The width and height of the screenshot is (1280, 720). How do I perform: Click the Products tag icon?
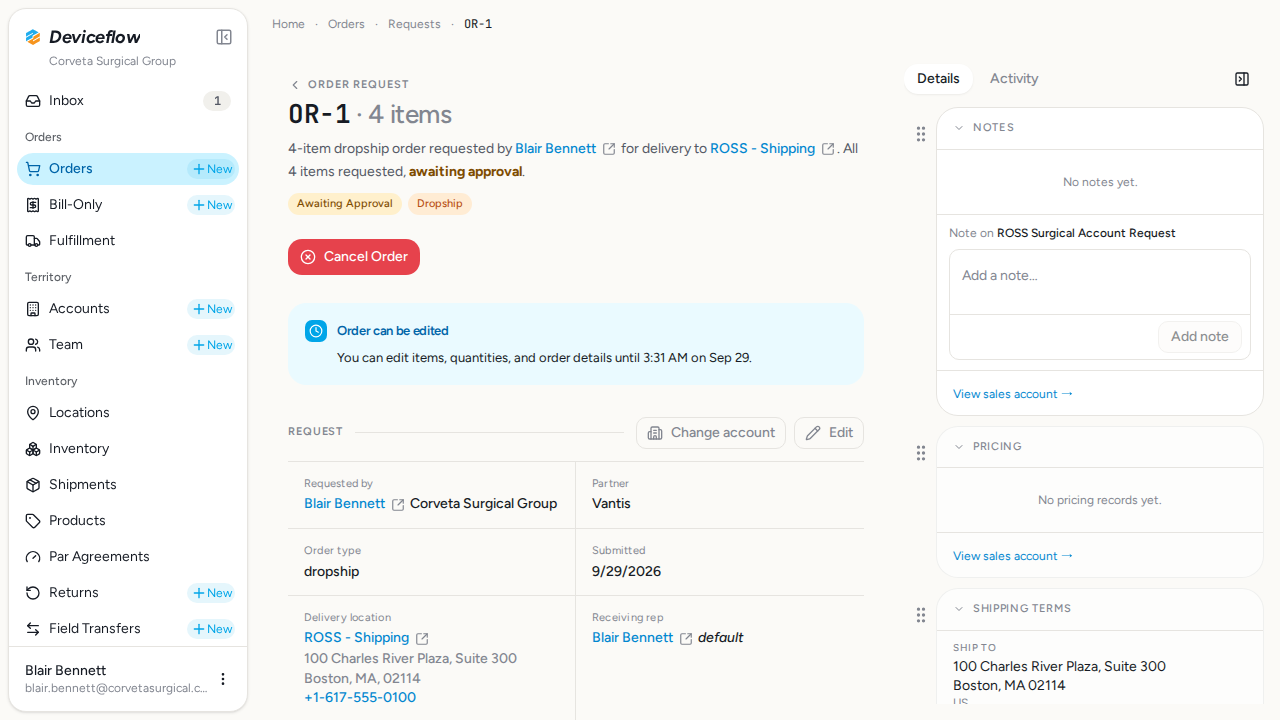coord(33,521)
